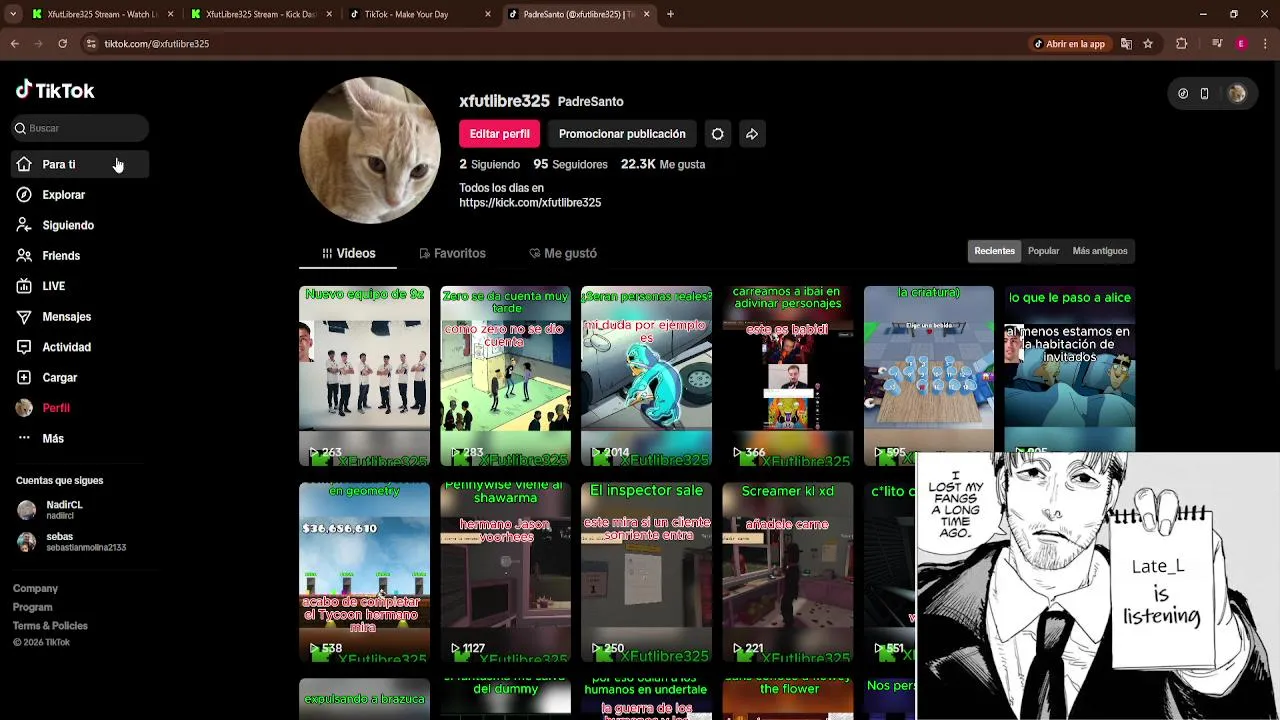The image size is (1280, 720).
Task: Open the Nuevo equipo de 9z video
Action: tap(364, 376)
